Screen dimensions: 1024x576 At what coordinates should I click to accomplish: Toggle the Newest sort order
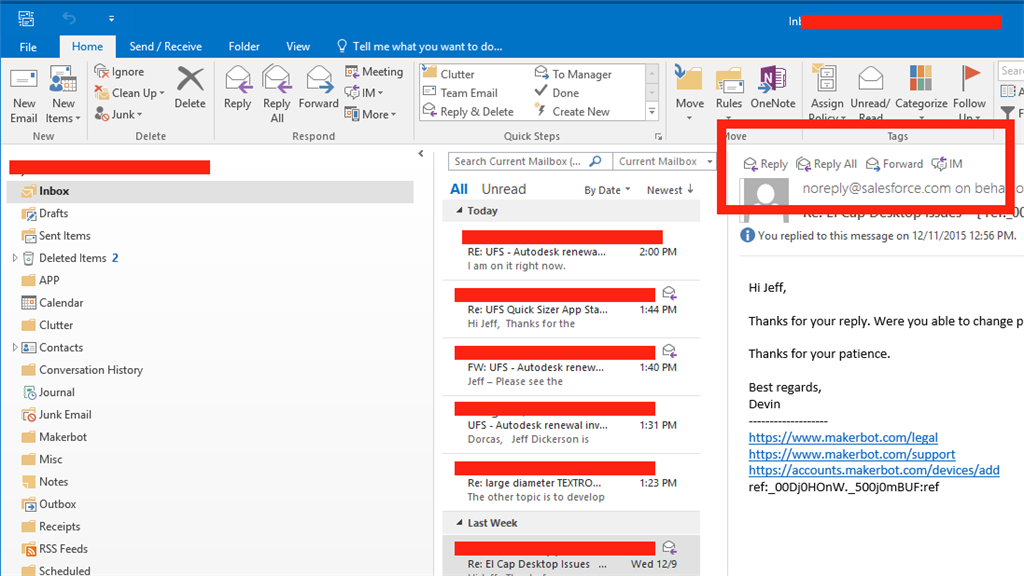(670, 190)
